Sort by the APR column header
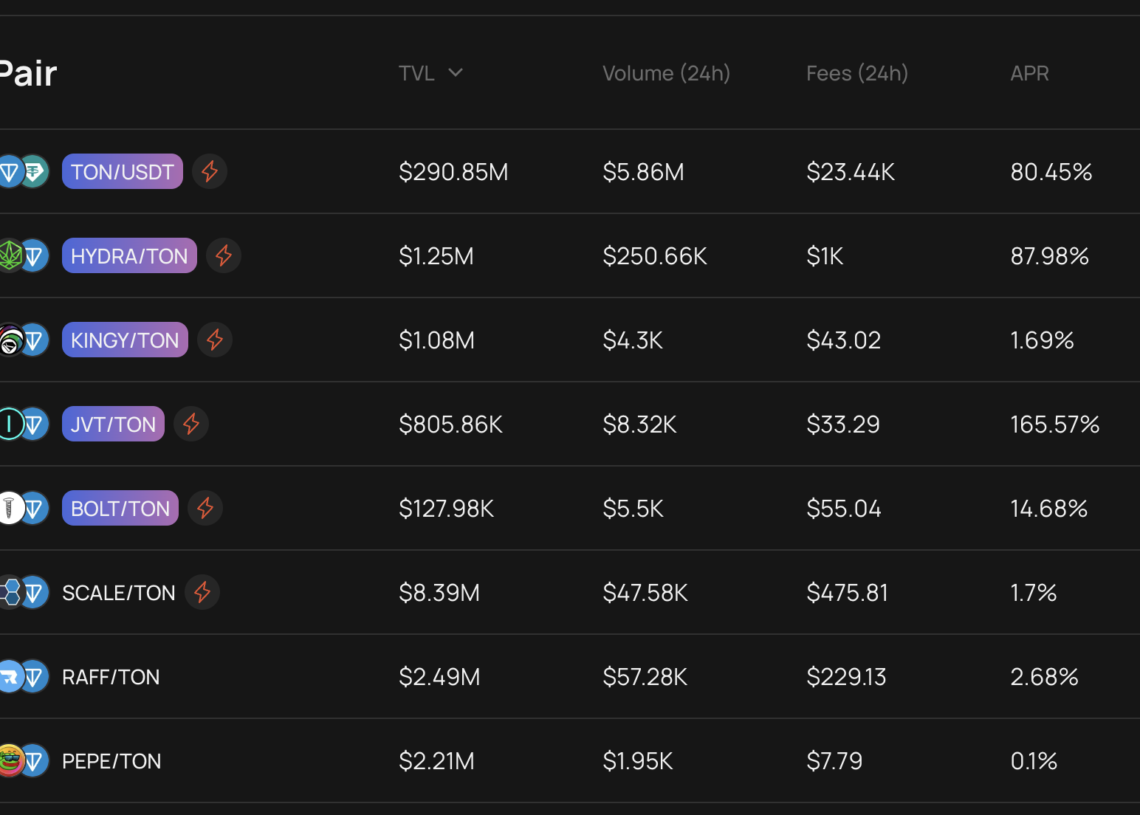 (x=1030, y=73)
